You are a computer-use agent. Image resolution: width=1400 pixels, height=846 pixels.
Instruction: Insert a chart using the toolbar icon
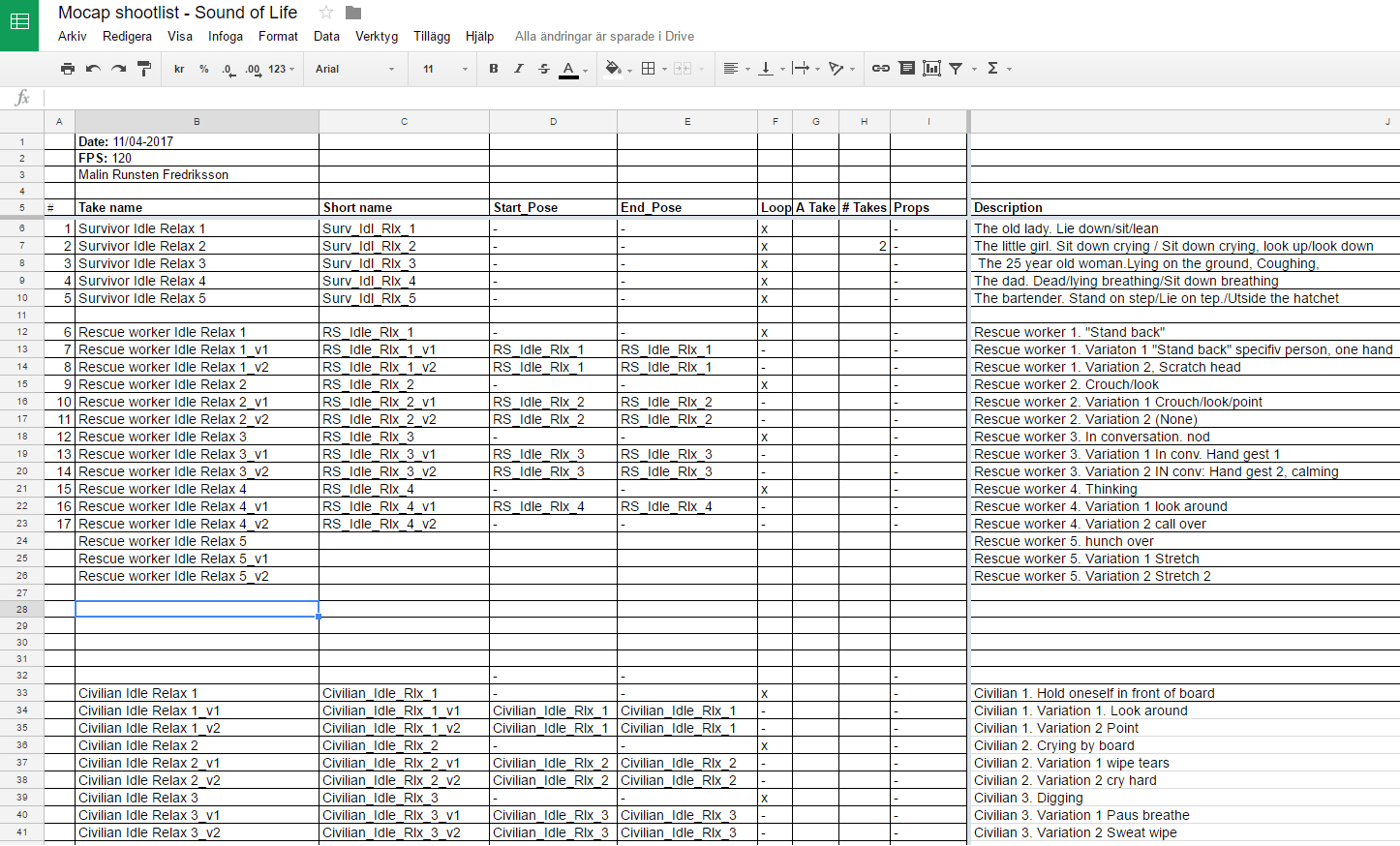pos(931,69)
